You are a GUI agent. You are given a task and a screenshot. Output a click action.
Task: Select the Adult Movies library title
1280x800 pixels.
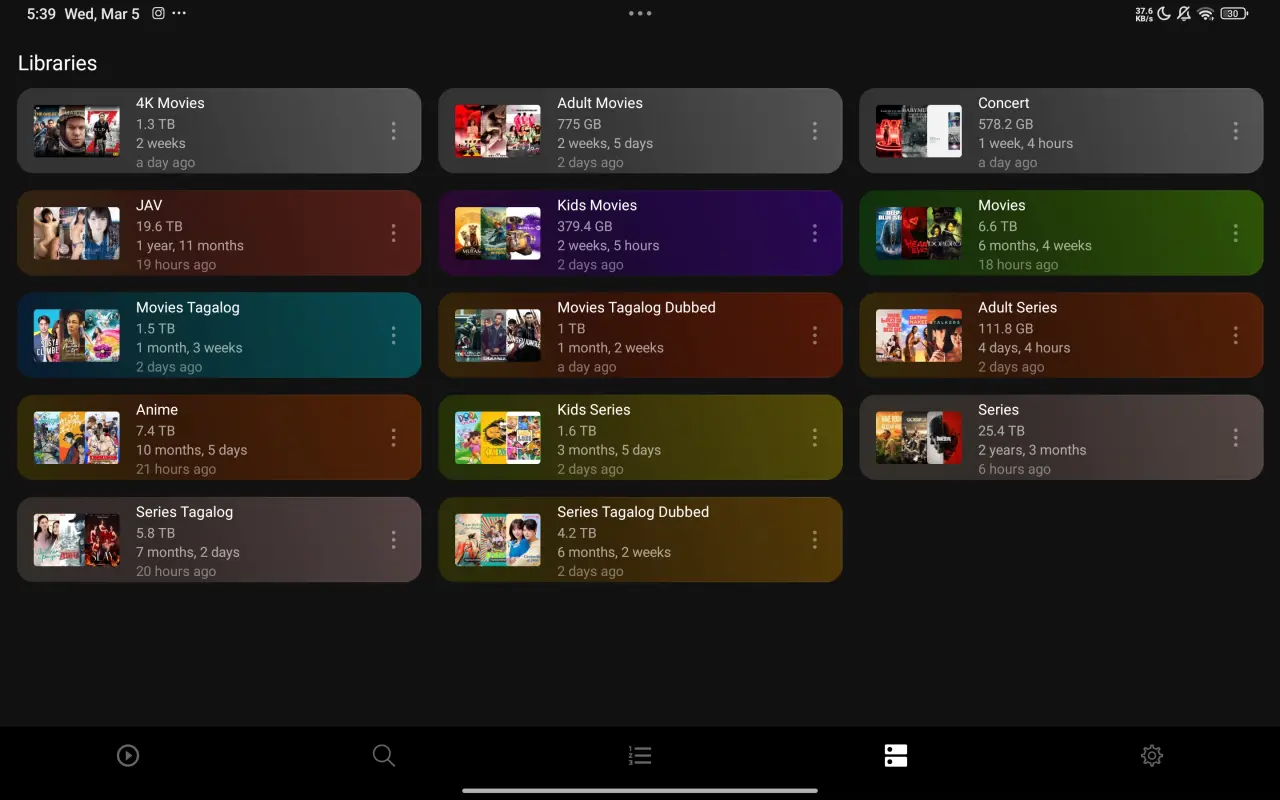click(x=600, y=103)
